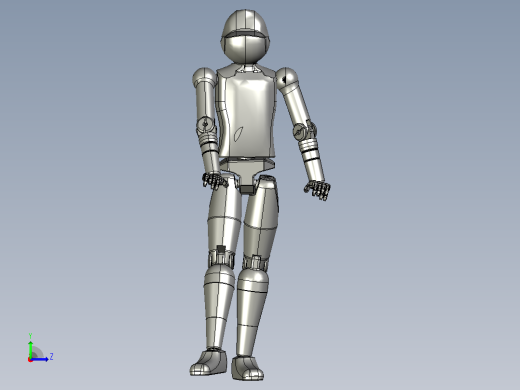Viewport: 520px width, 390px height.
Task: Click the Z label of the triad
Action: [x=51, y=357]
